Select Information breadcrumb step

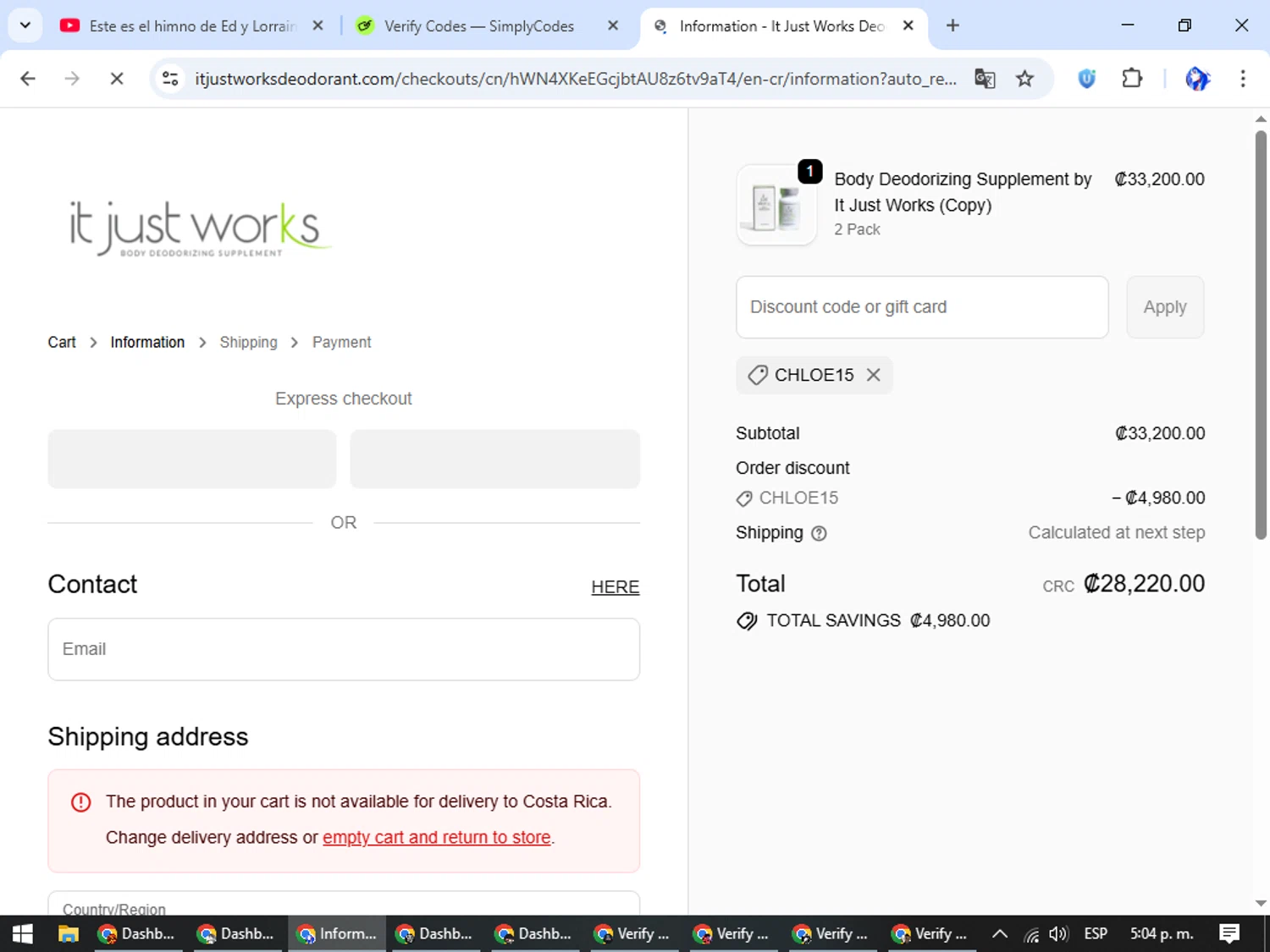click(147, 342)
